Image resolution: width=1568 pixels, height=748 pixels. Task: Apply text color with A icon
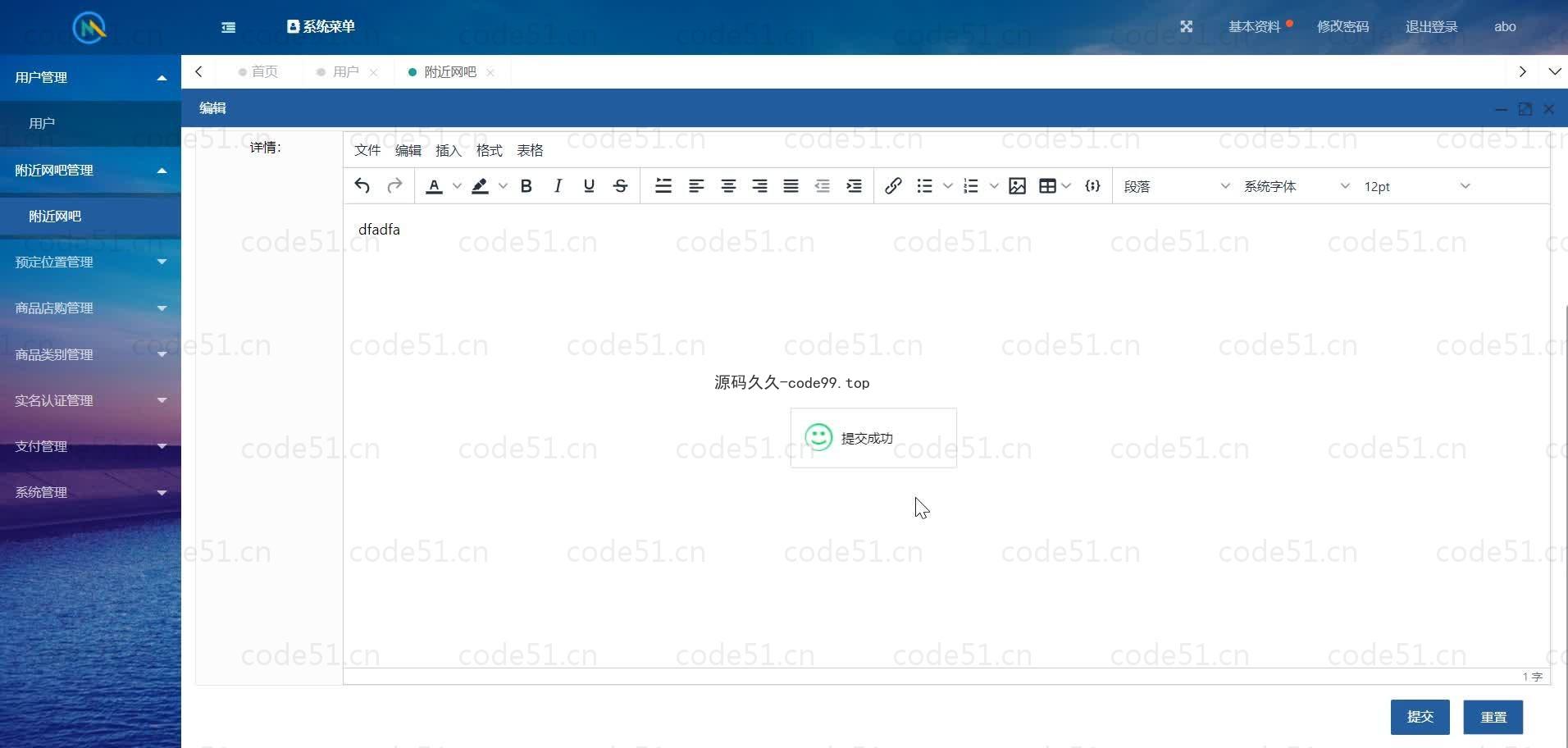tap(435, 186)
